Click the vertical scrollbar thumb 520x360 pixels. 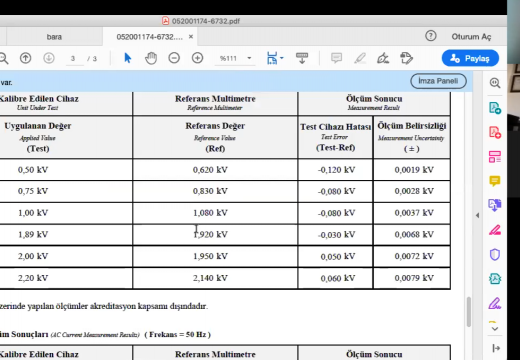(x=469, y=312)
